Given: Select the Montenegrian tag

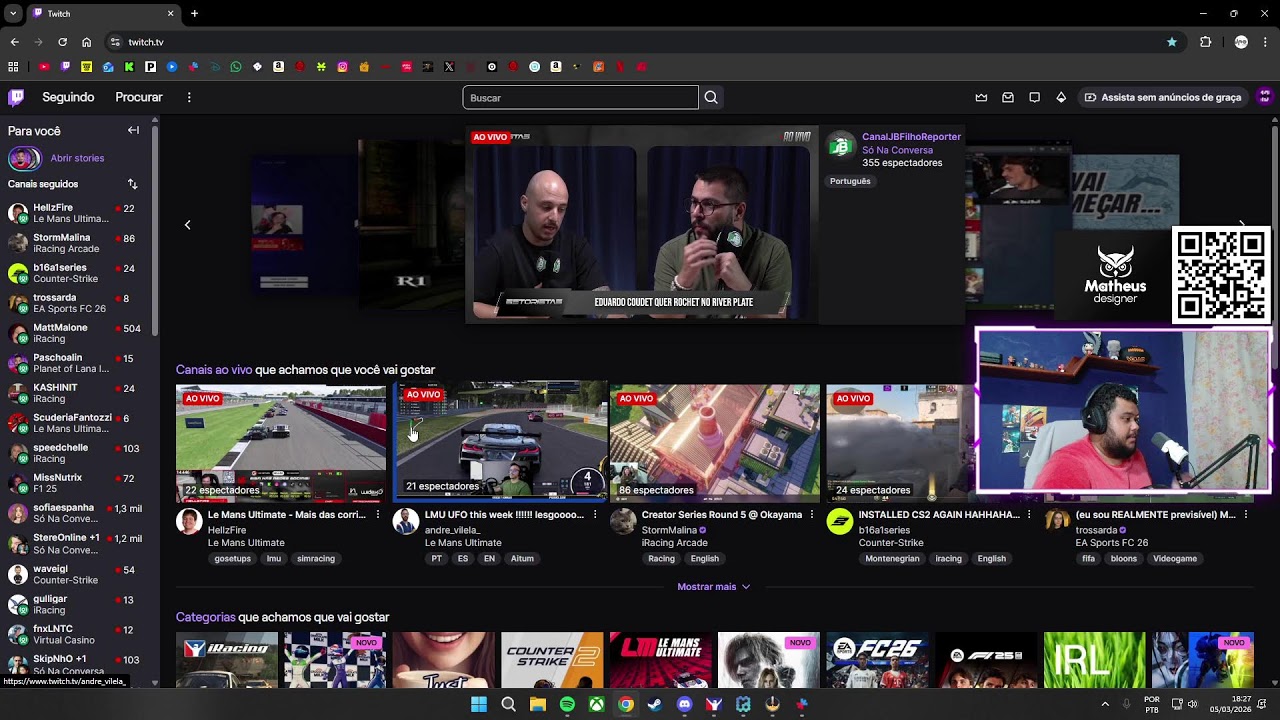Looking at the screenshot, I should 892,559.
